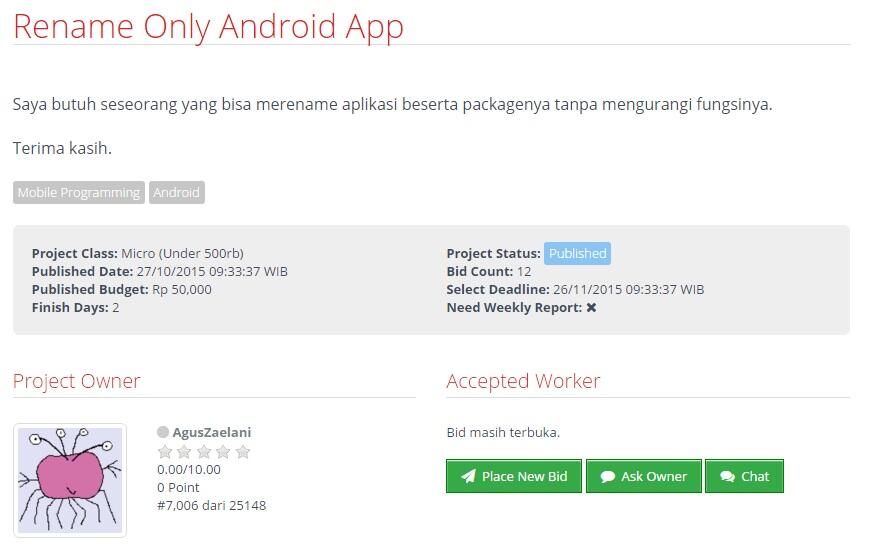879x550 pixels.
Task: Click the gray online-status dot beside AgusZaelani
Action: click(x=163, y=432)
